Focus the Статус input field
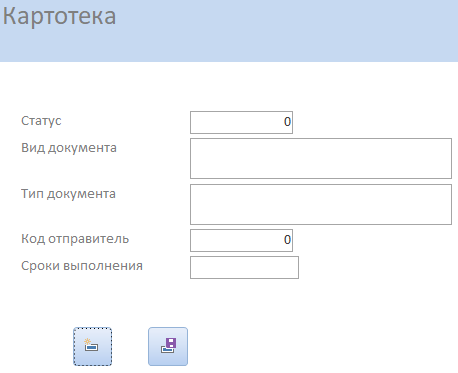Viewport: 458px width, 373px height. 241,122
